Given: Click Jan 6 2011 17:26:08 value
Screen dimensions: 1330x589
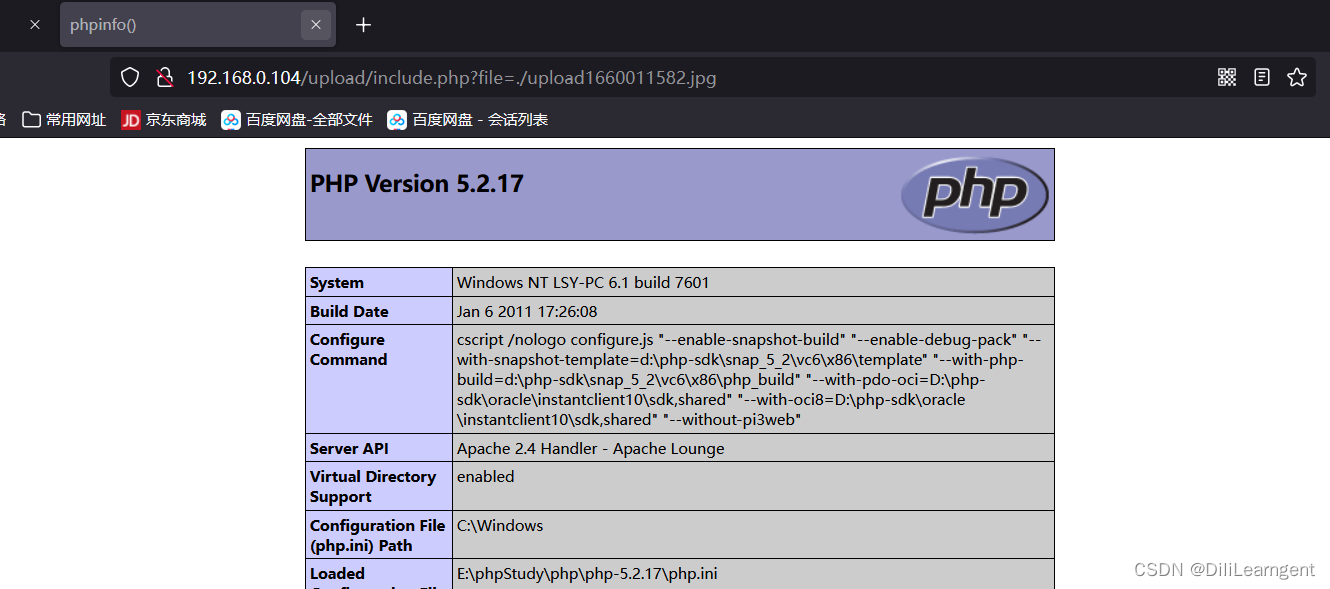Looking at the screenshot, I should click(527, 311).
